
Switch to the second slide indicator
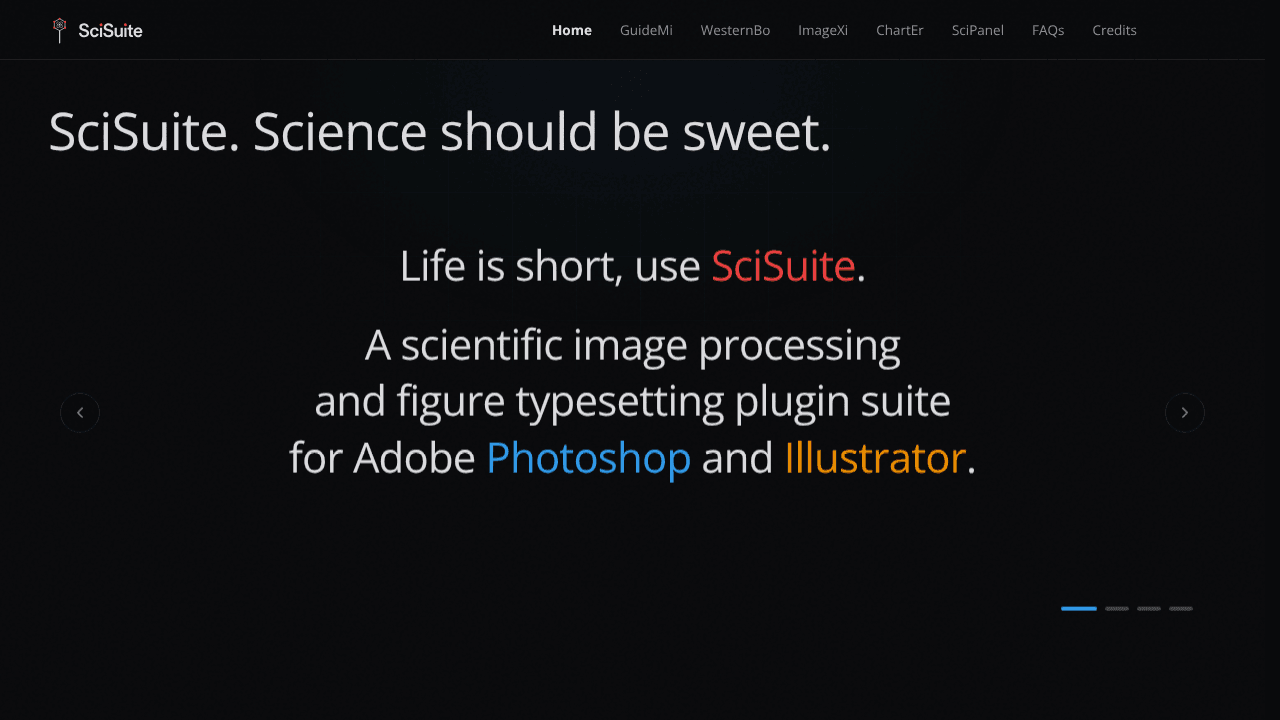pyautogui.click(x=1117, y=608)
